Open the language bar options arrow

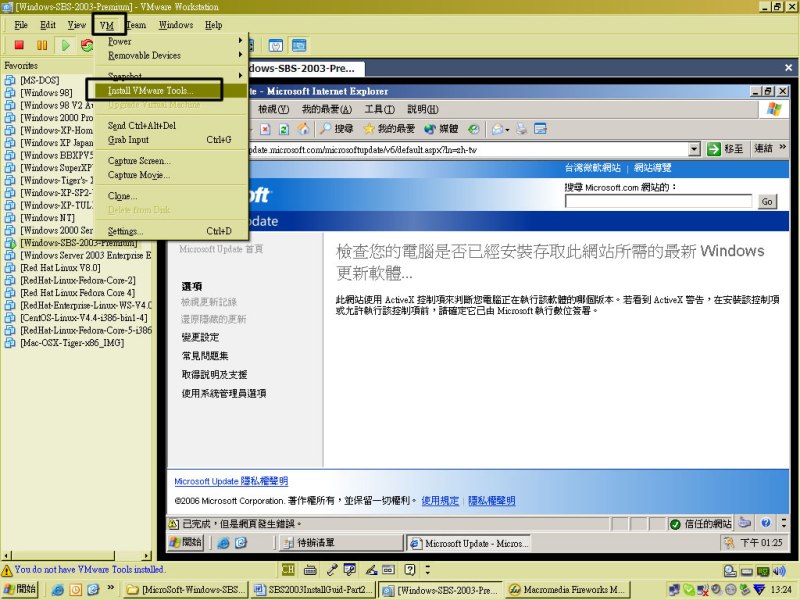pos(428,569)
